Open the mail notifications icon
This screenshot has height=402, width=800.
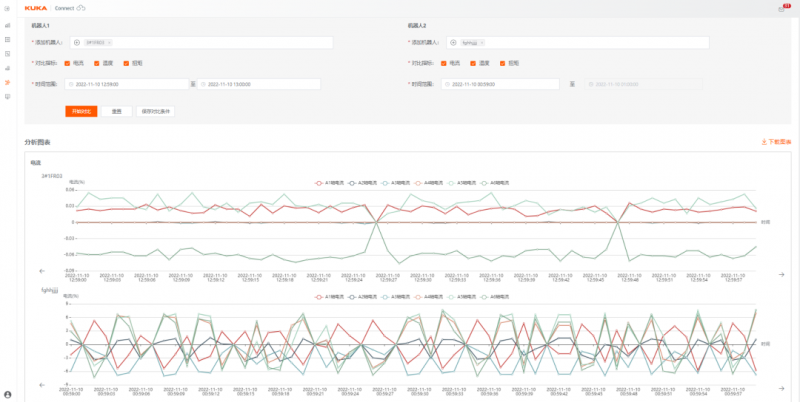pos(781,9)
